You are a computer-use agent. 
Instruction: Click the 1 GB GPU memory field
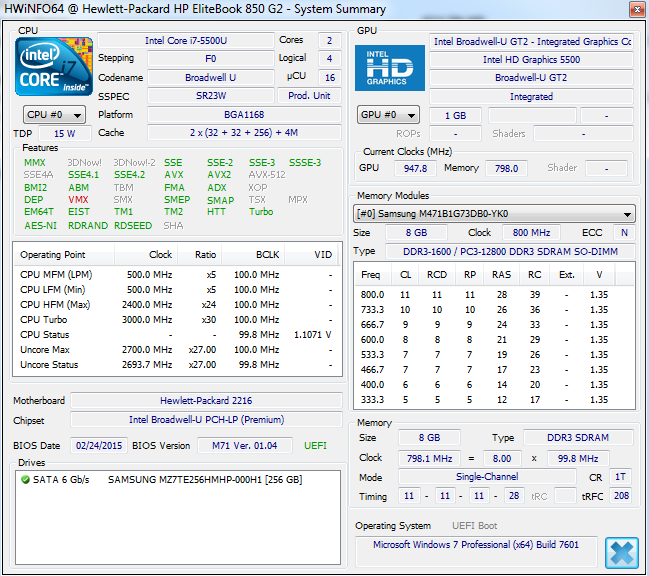pyautogui.click(x=455, y=115)
